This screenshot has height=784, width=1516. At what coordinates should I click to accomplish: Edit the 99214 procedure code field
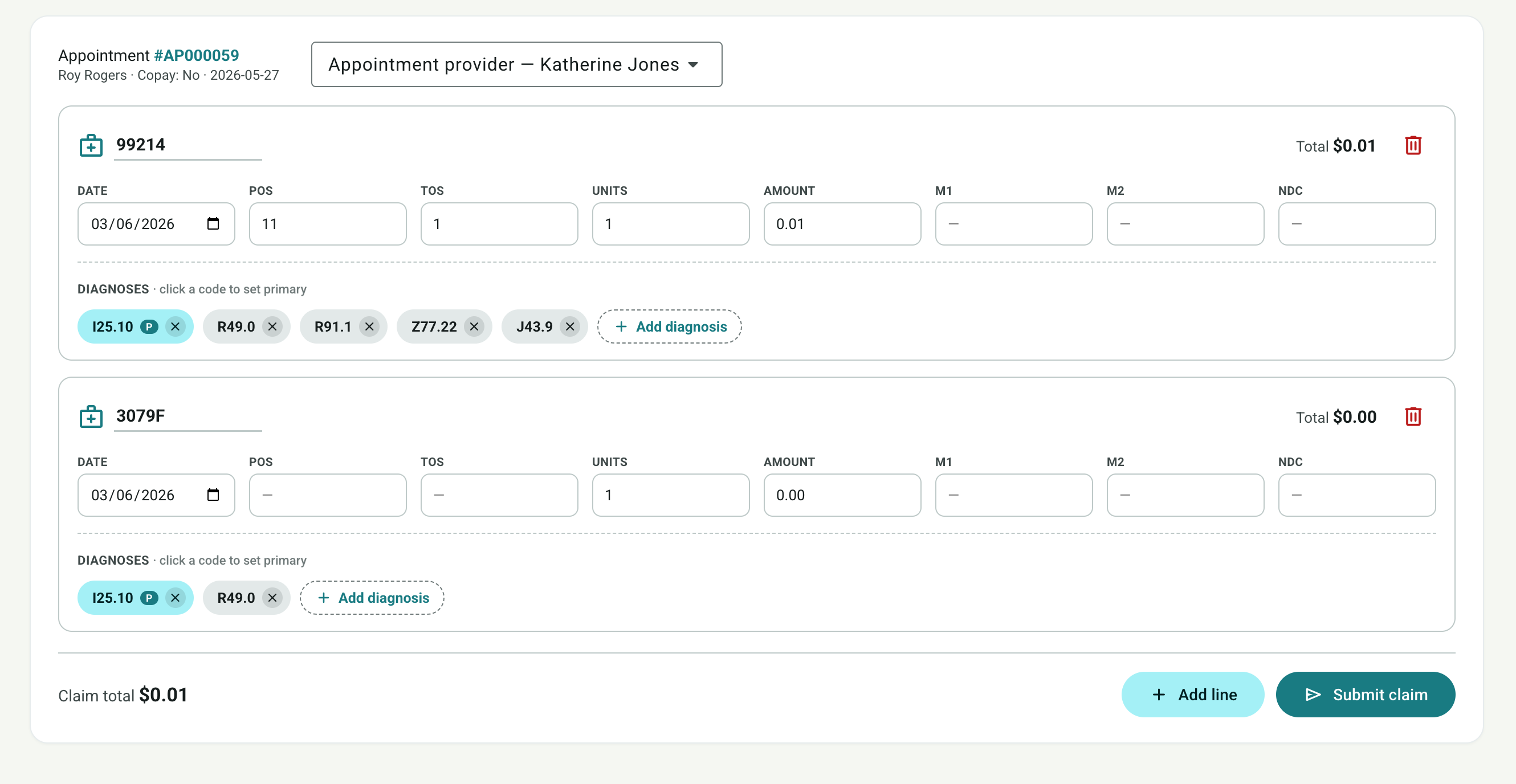[x=188, y=145]
